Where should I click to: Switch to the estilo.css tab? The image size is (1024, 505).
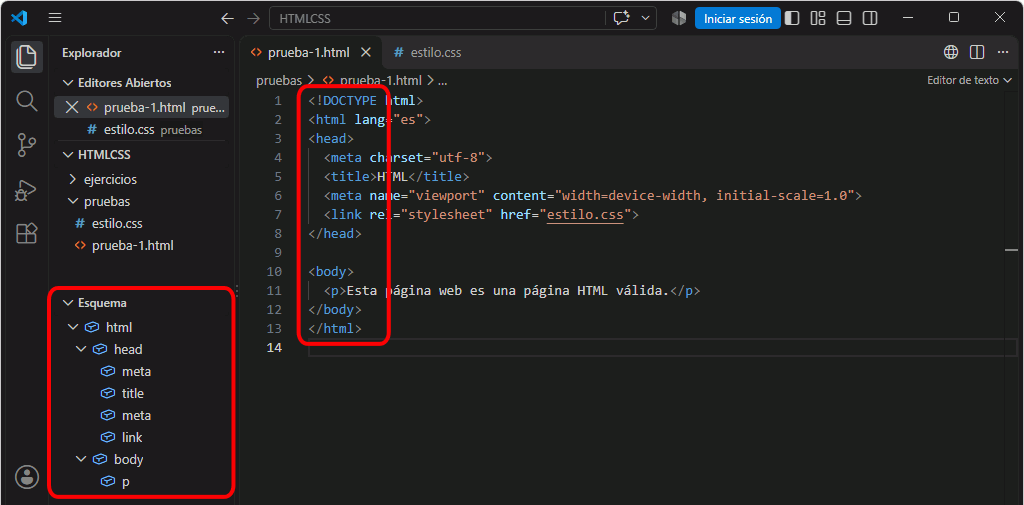point(428,52)
